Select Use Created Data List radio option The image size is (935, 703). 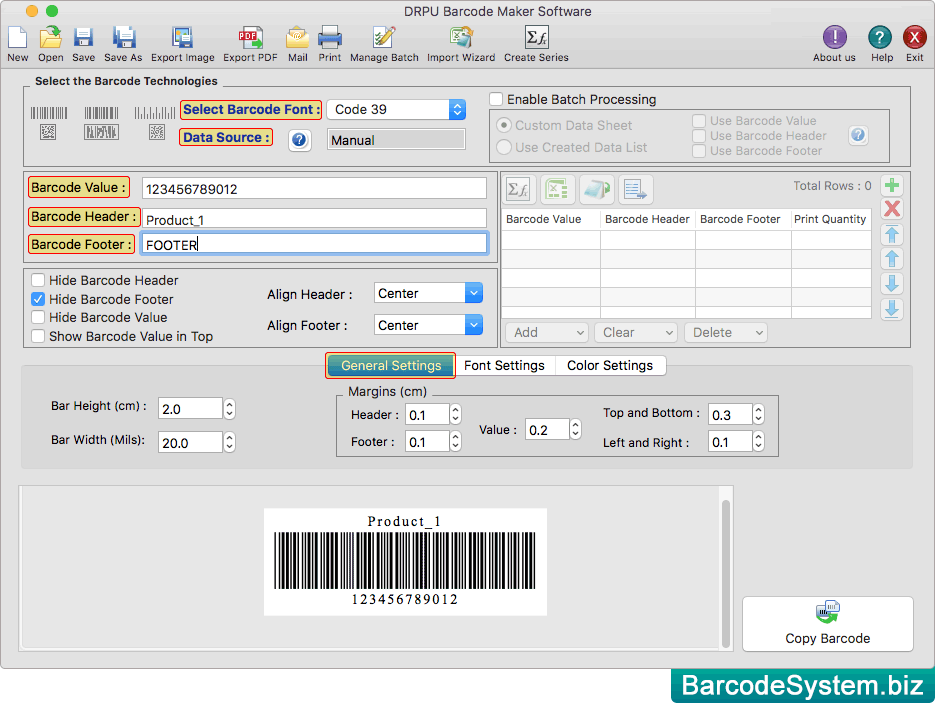point(504,147)
